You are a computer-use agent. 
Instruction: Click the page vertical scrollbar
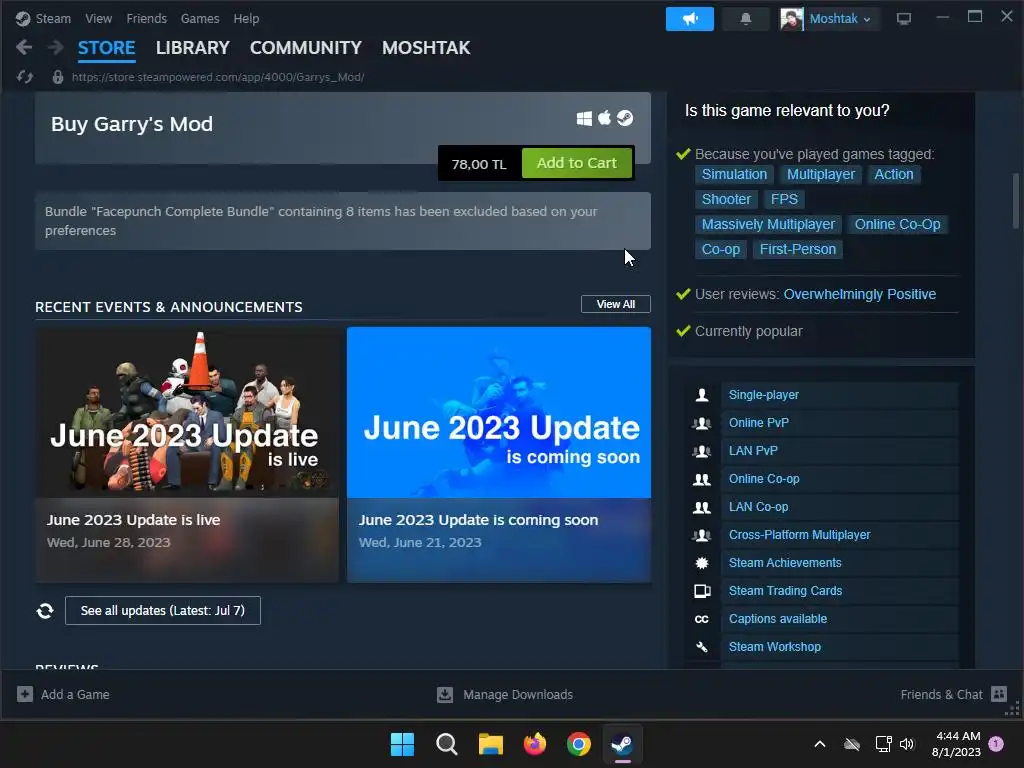pos(1016,200)
